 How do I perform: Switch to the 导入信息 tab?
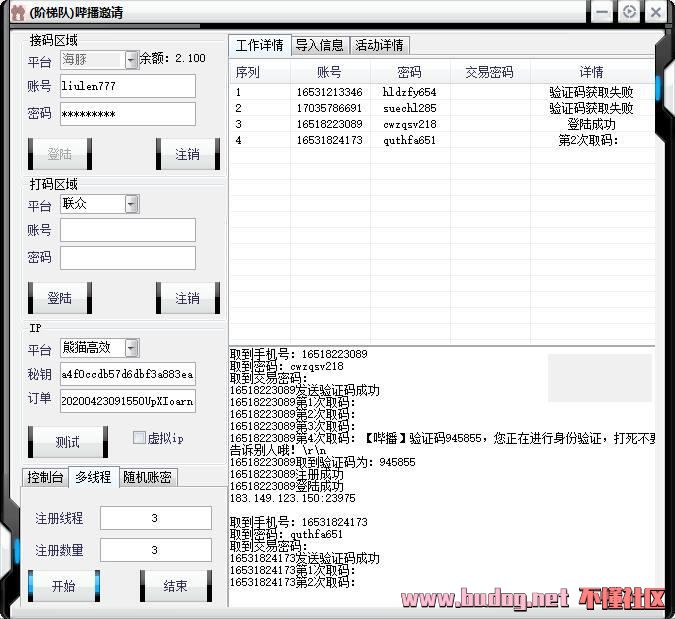pos(320,45)
